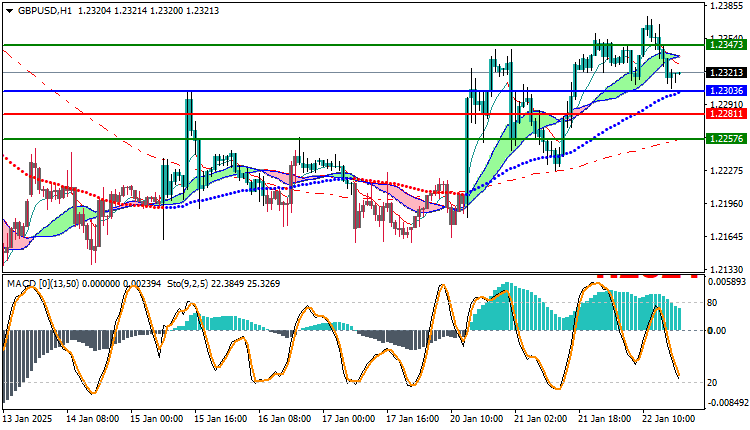Select the price scale value 1.21960

[727, 204]
